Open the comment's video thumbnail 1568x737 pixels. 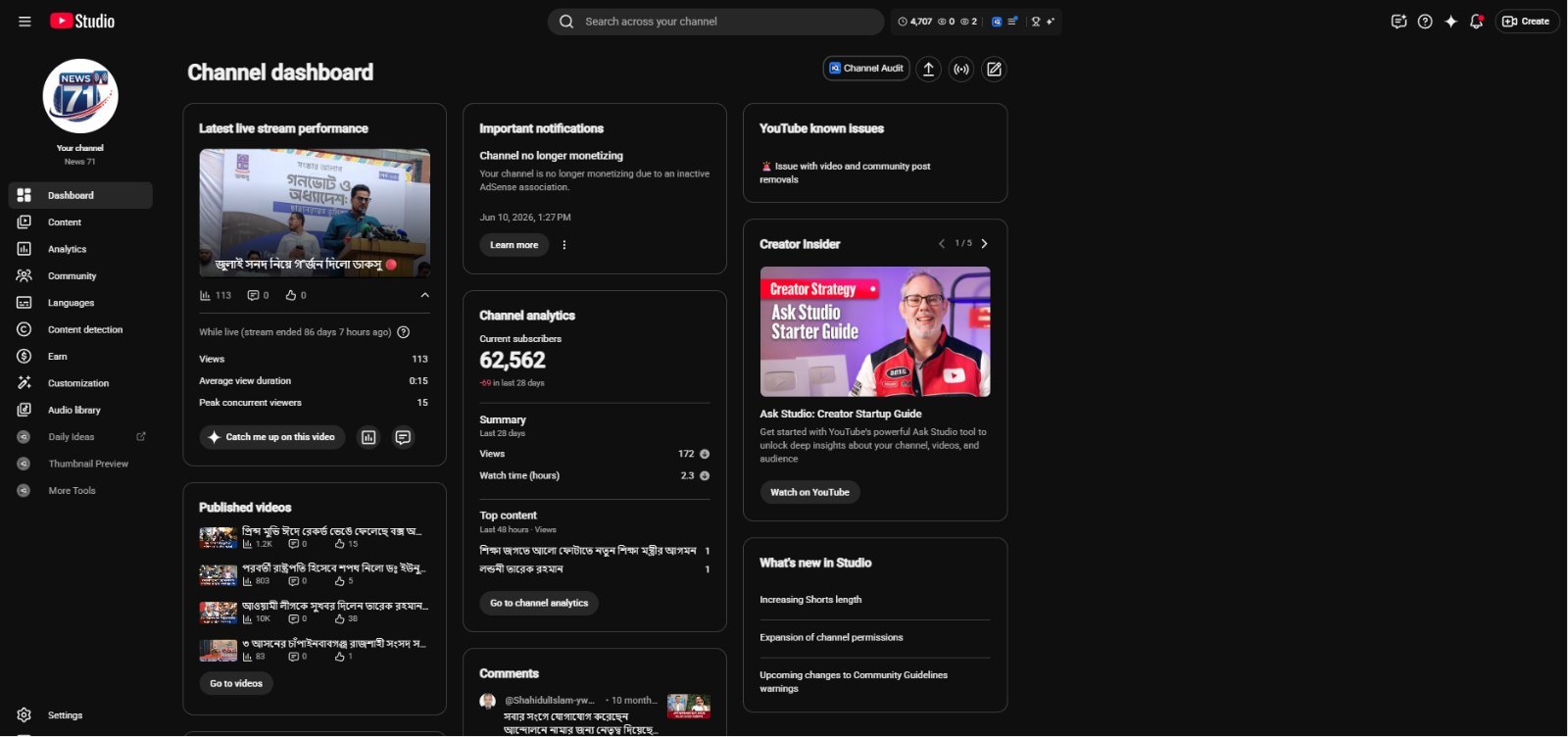(x=689, y=706)
